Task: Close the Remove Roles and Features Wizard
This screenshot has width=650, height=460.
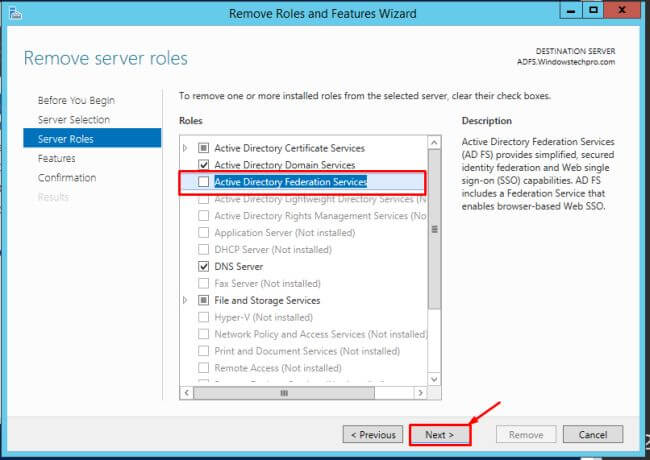Action: click(x=622, y=10)
